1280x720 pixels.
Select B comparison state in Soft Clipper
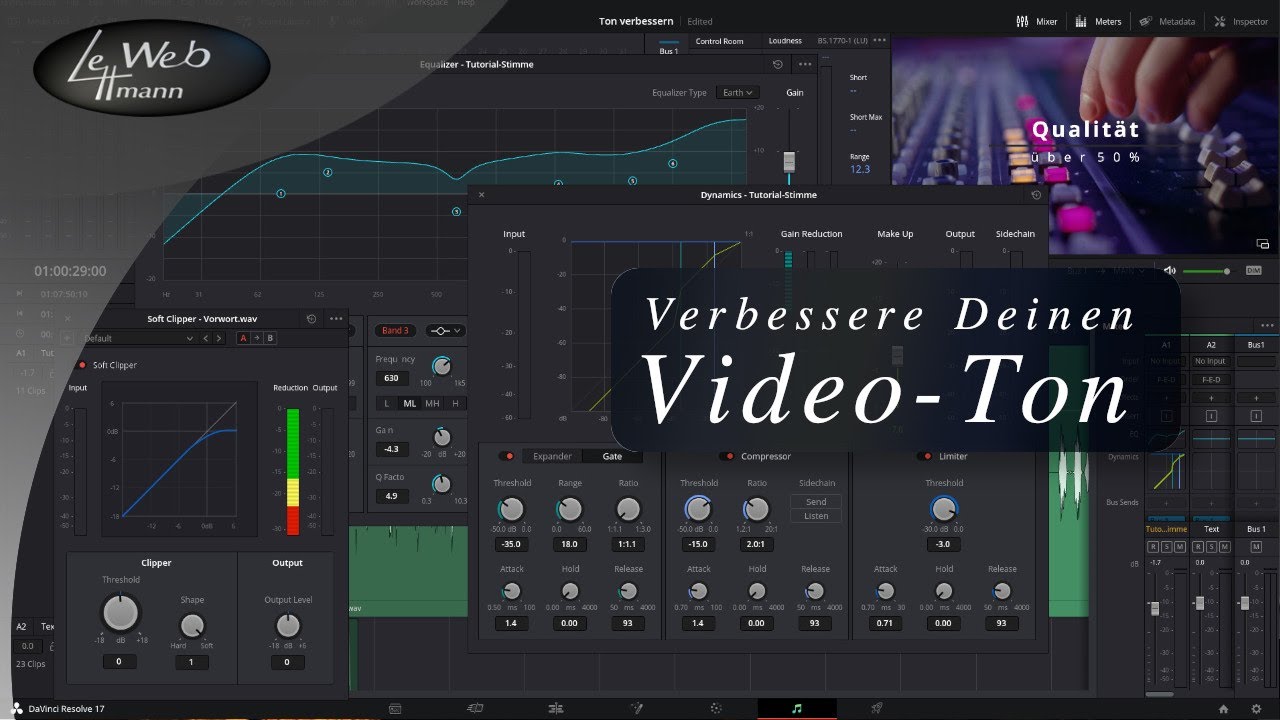pos(270,338)
